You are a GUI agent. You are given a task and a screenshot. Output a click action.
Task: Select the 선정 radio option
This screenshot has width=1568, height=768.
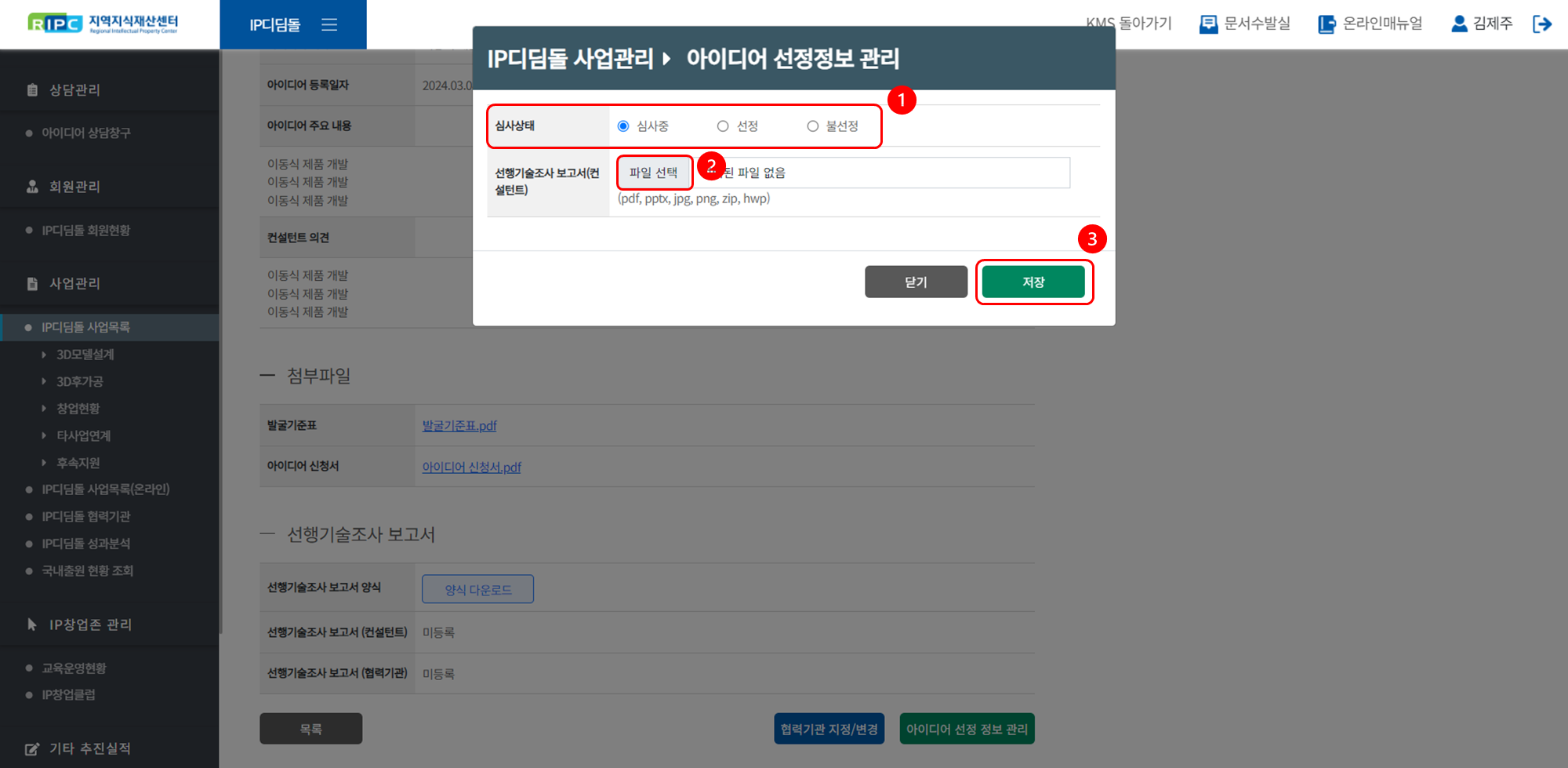pos(723,126)
